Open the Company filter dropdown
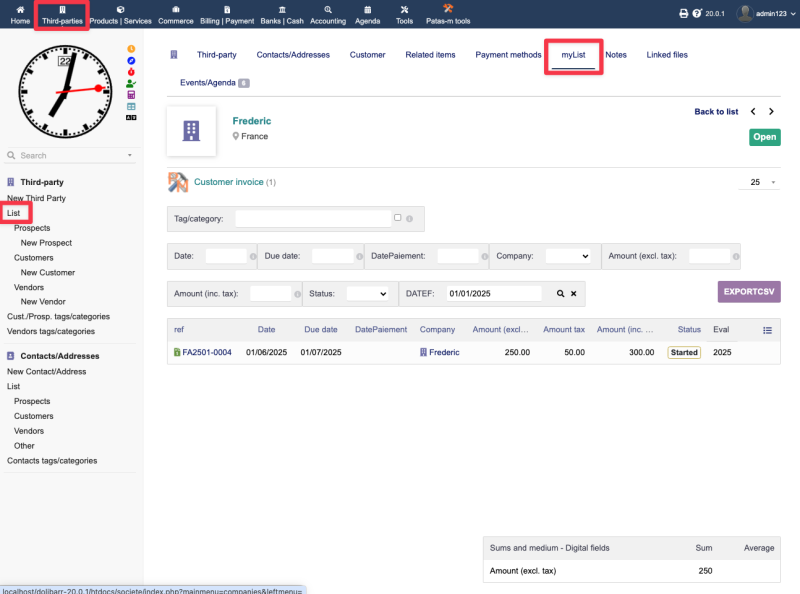This screenshot has height=594, width=800. tap(568, 256)
